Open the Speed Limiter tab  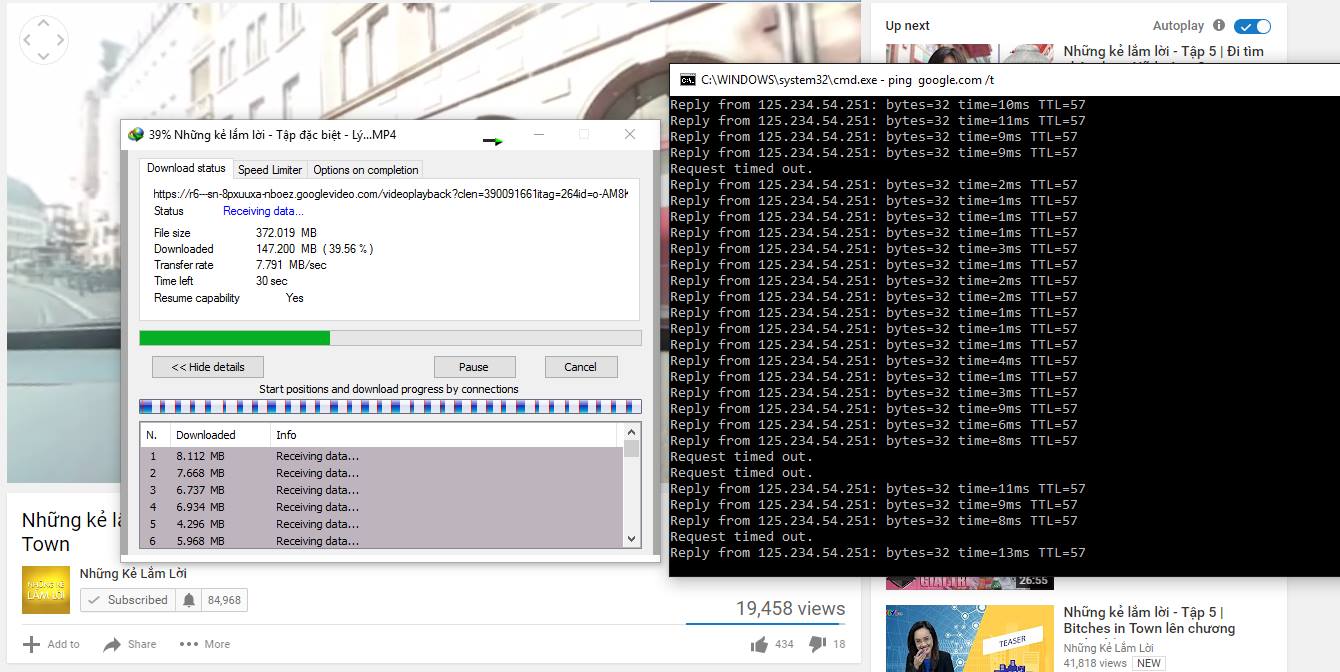point(270,170)
